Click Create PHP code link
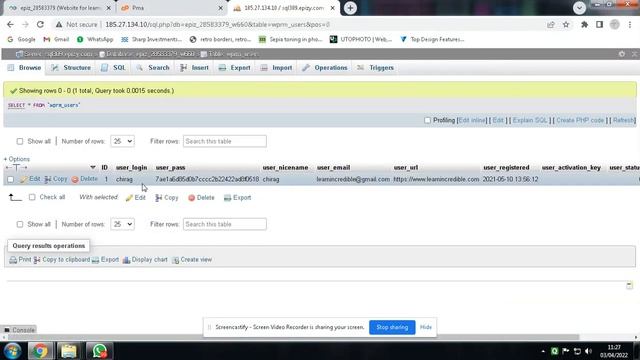The width and height of the screenshot is (640, 360). pyautogui.click(x=580, y=120)
